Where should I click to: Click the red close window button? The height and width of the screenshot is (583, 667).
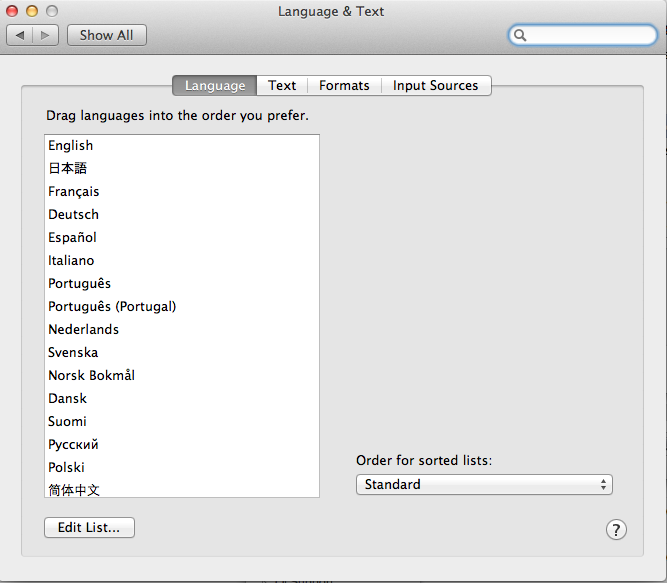pos(13,11)
